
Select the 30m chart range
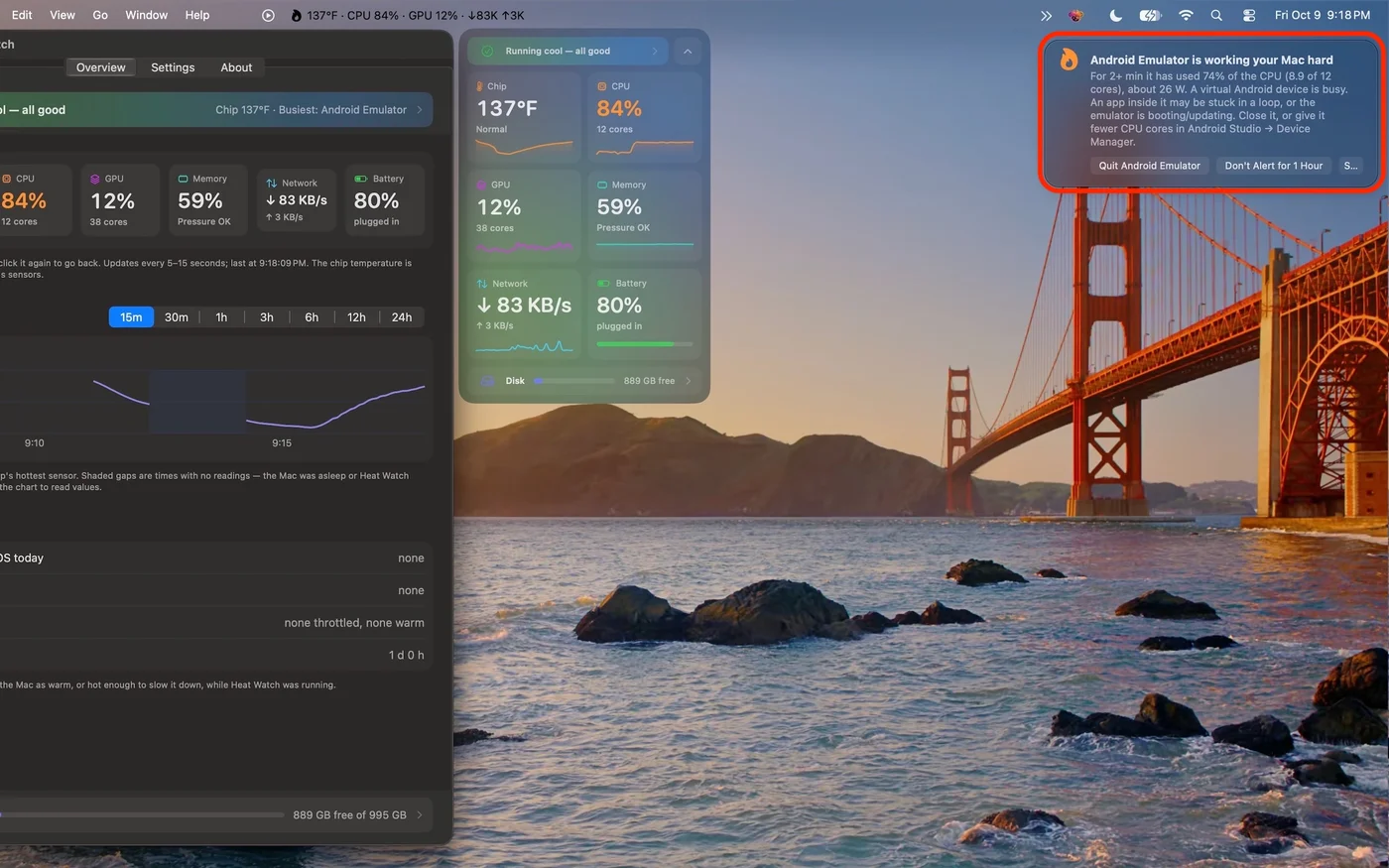177,317
